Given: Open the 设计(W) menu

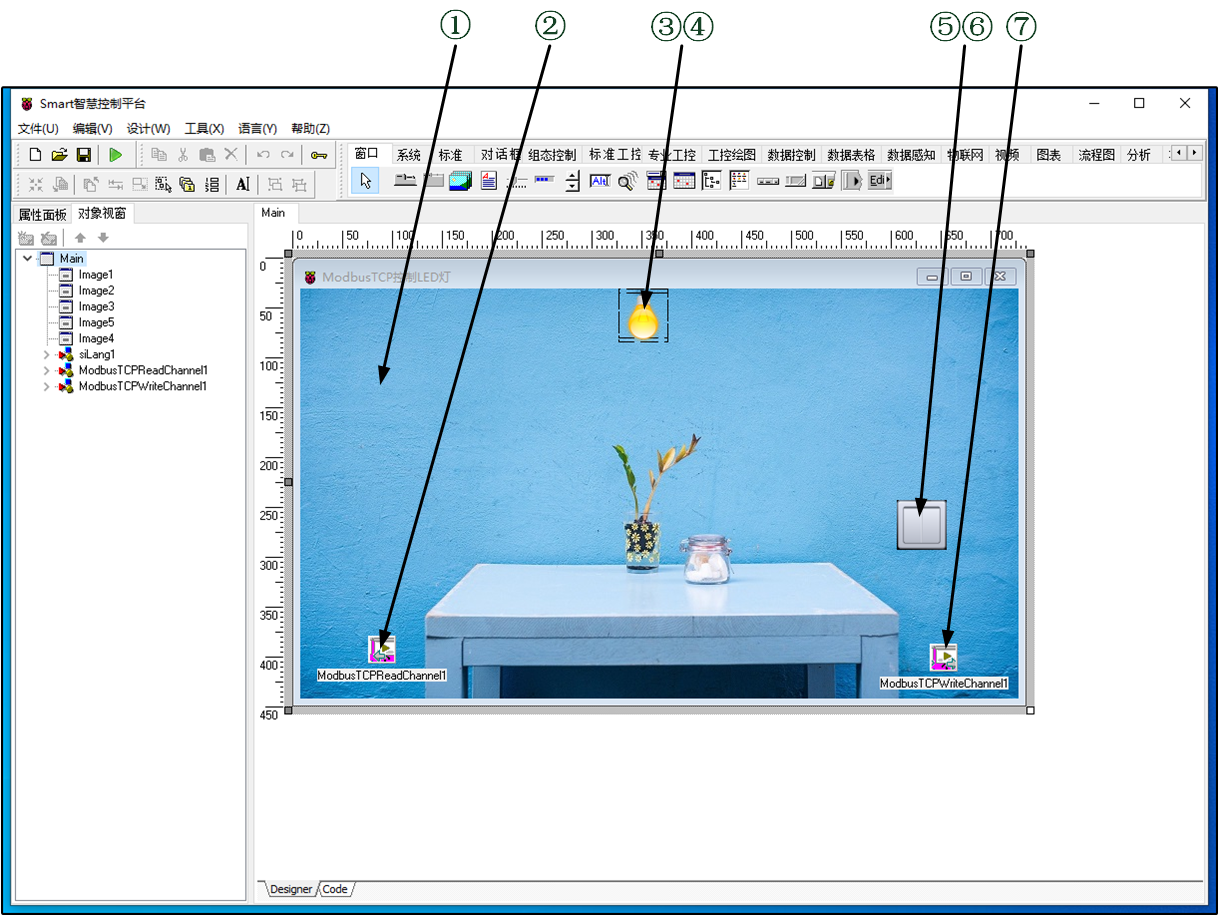Looking at the screenshot, I should point(148,129).
